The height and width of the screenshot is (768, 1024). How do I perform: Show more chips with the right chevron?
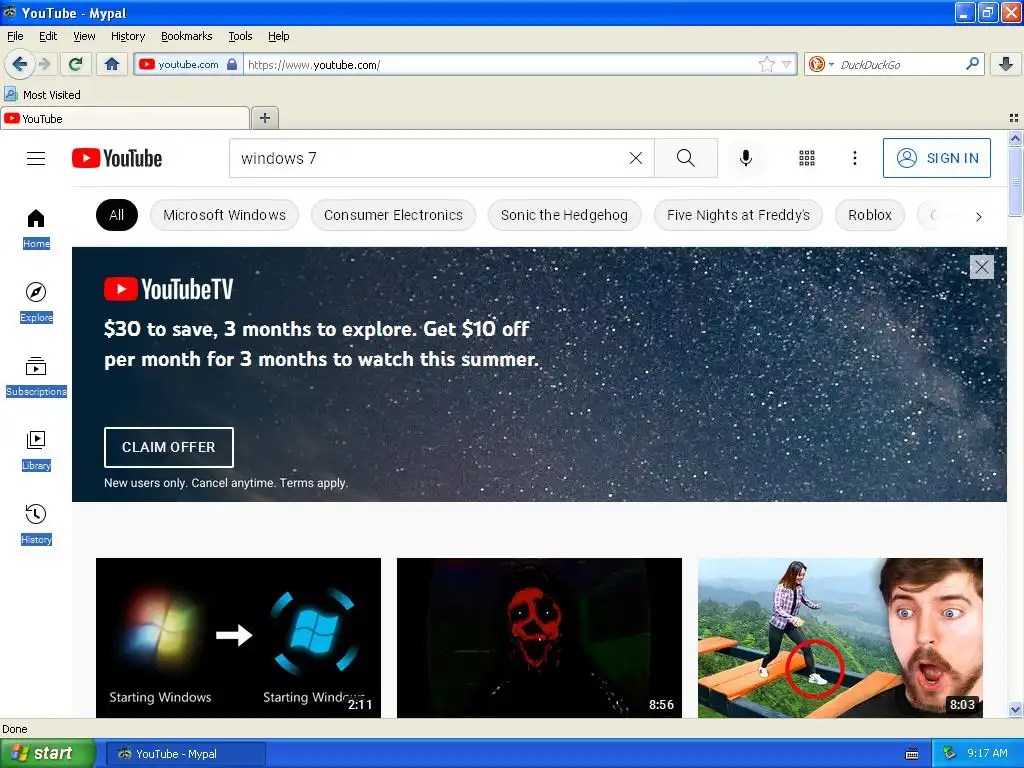pos(978,217)
